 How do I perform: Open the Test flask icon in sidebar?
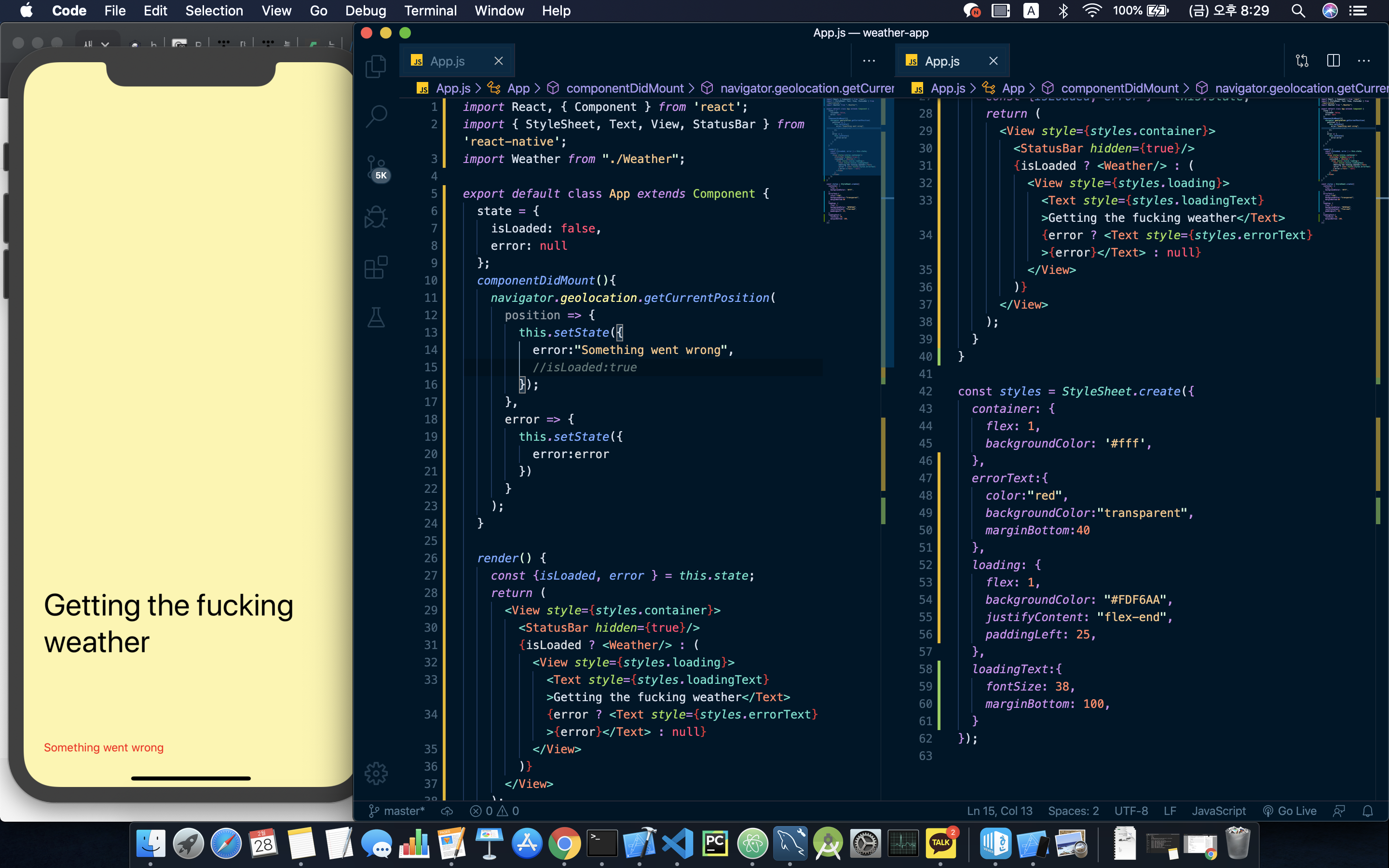376,317
